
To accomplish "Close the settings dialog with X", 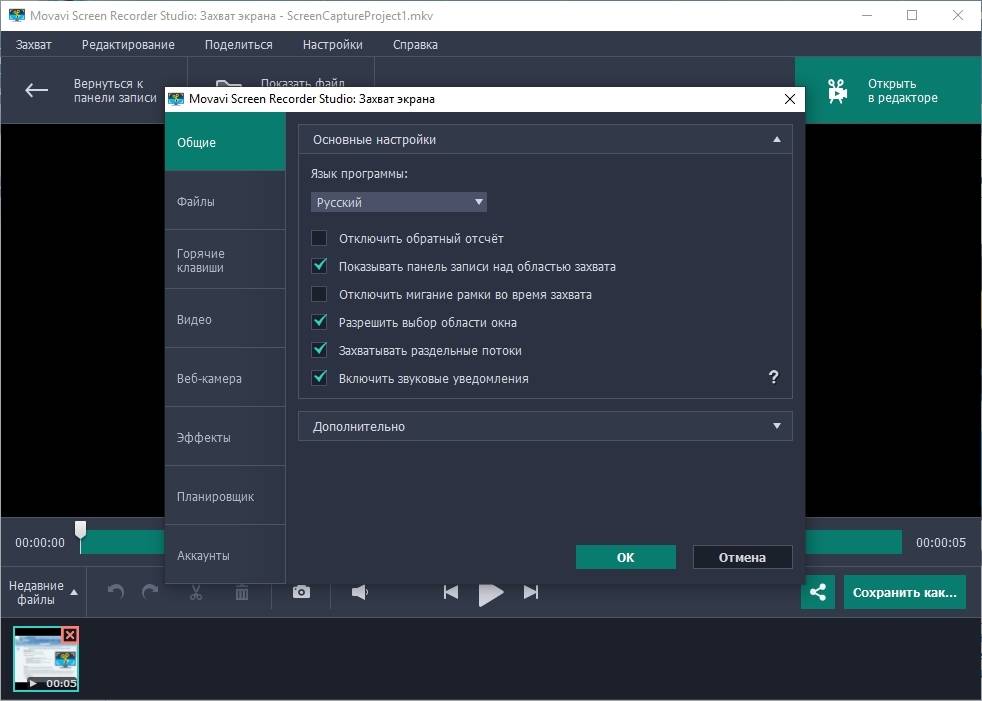I will [x=790, y=99].
